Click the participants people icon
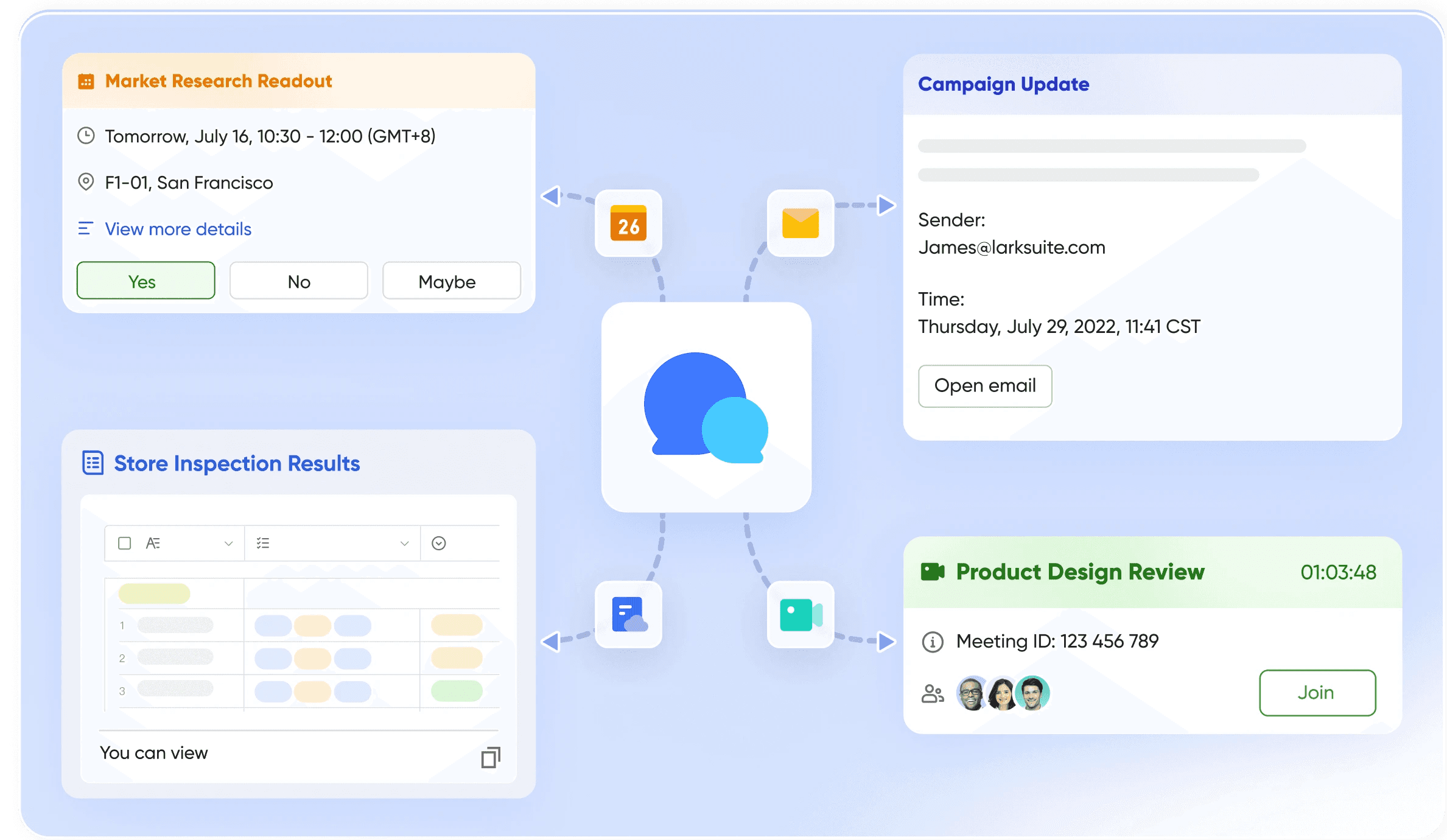Viewport: 1447px width, 840px height. coord(933,693)
